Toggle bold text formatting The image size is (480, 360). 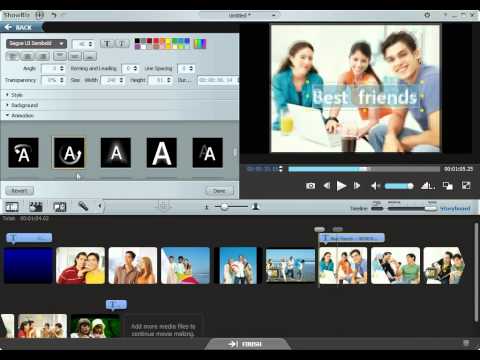point(107,44)
